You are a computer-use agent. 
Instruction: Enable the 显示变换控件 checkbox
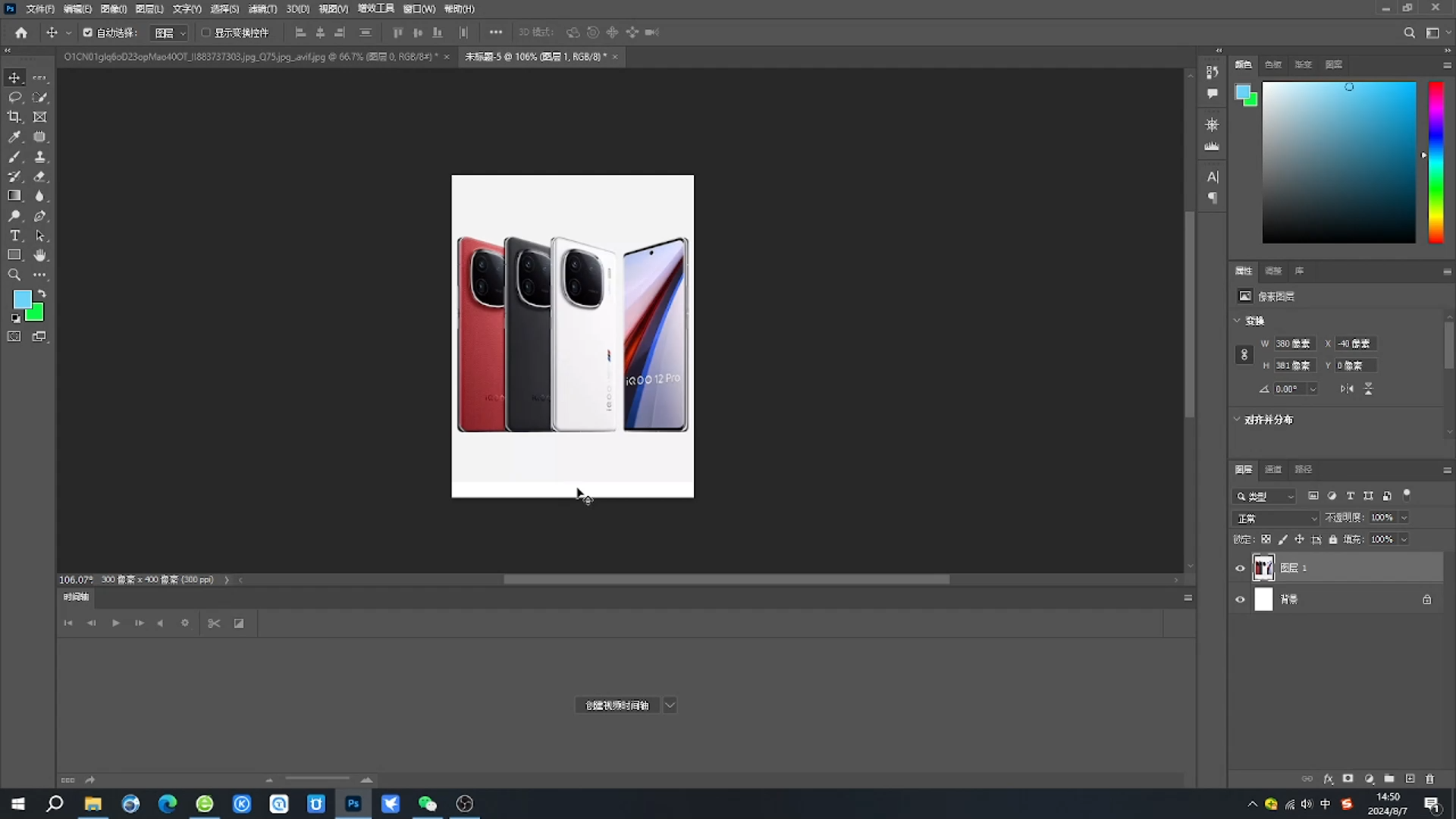click(x=206, y=33)
